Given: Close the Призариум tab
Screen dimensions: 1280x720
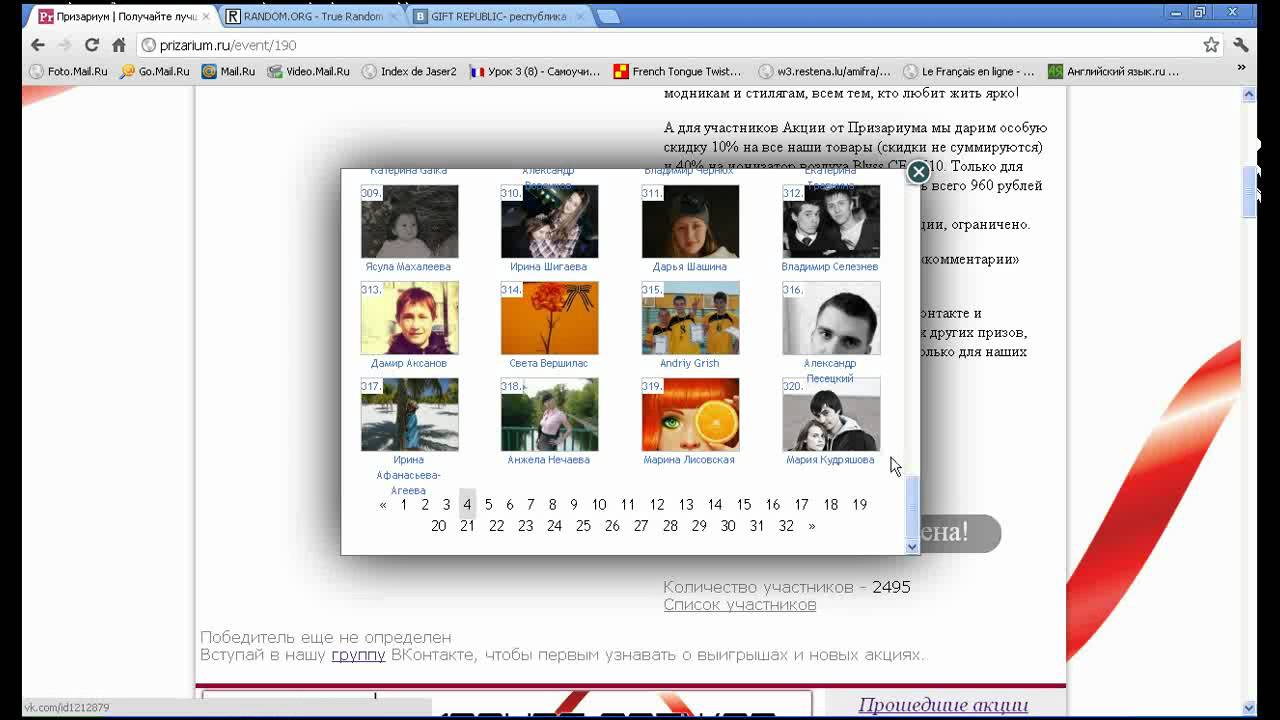Looking at the screenshot, I should [206, 17].
